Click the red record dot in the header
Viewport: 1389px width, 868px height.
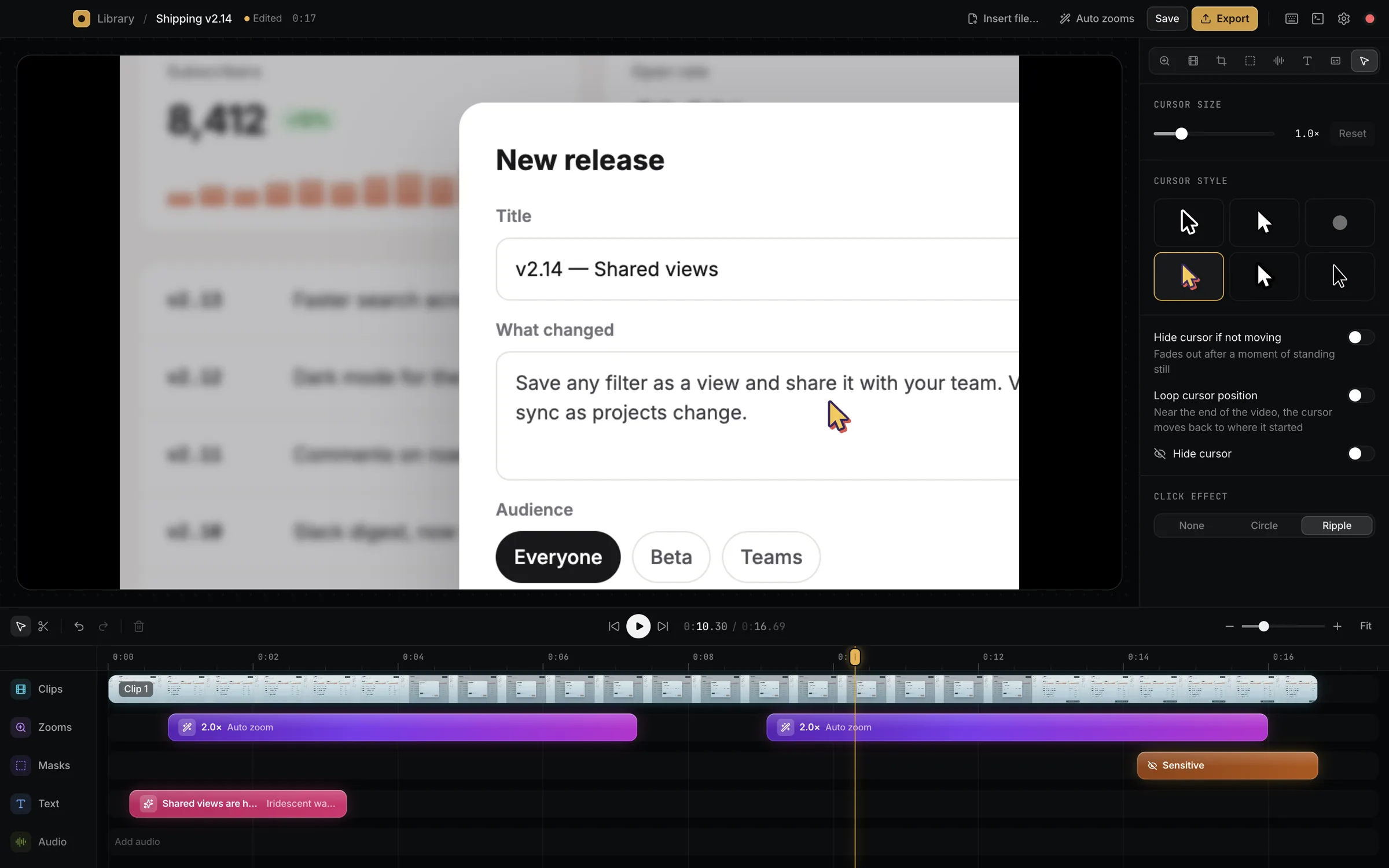(x=1370, y=19)
